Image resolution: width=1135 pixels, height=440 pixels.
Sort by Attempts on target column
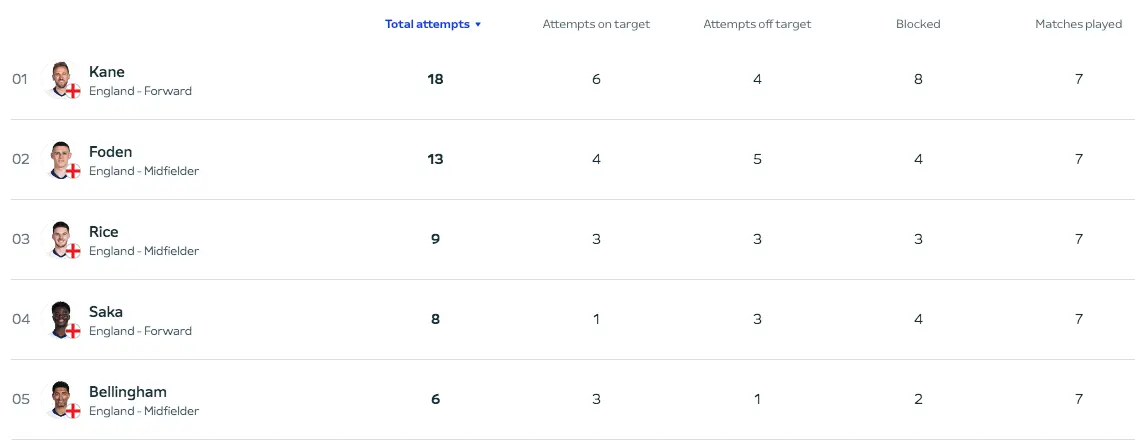[596, 24]
